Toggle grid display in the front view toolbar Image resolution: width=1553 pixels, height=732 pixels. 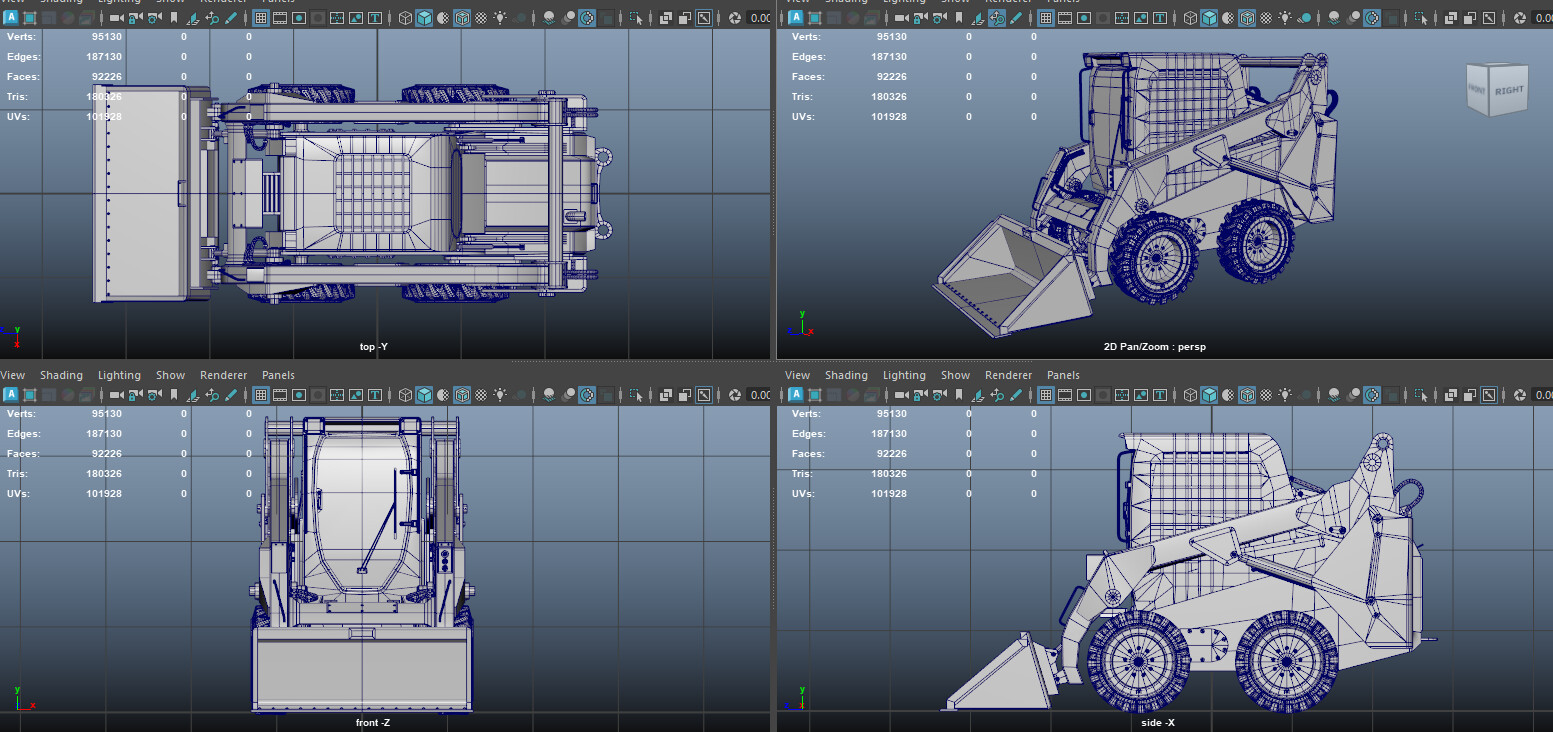(261, 395)
